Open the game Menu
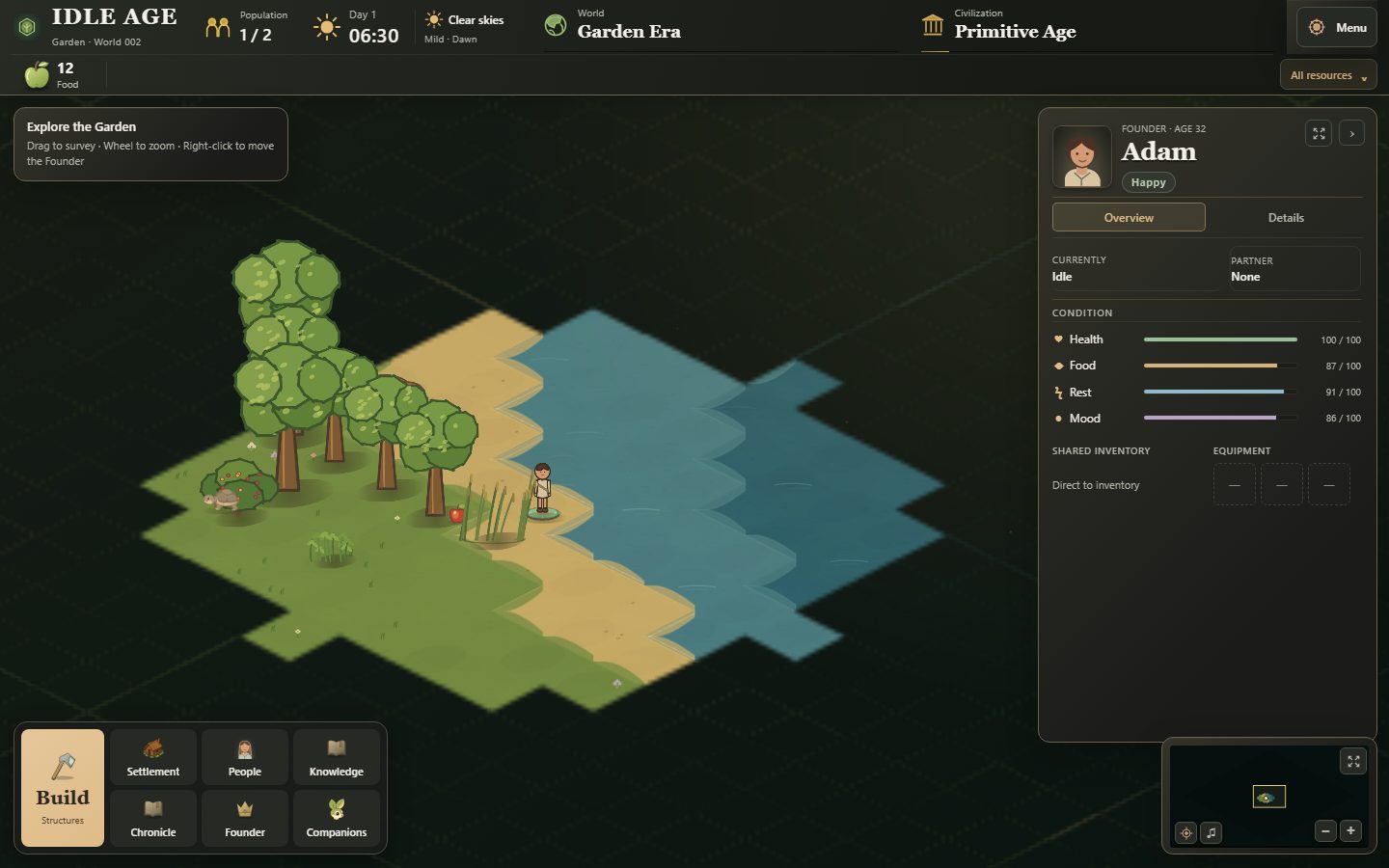 click(x=1336, y=28)
